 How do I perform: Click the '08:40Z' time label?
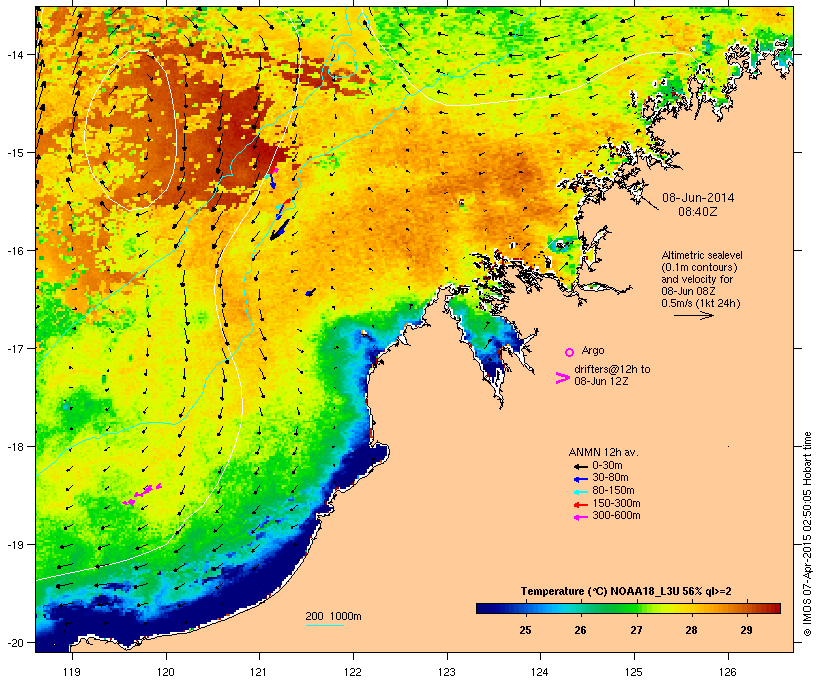(698, 212)
